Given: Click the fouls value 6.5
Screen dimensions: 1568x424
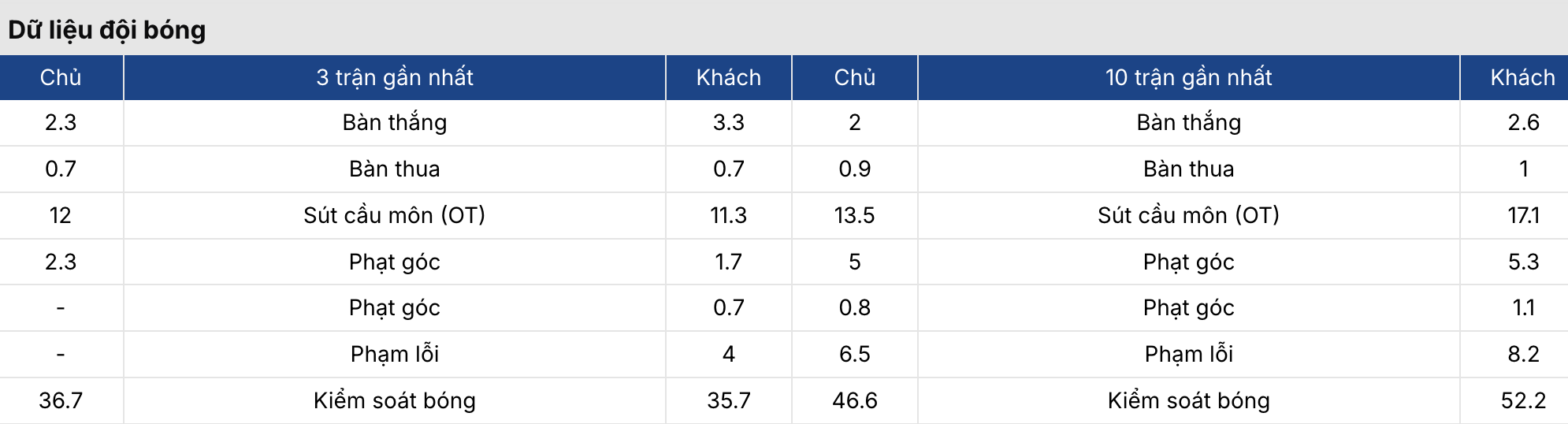Looking at the screenshot, I should click(855, 354).
